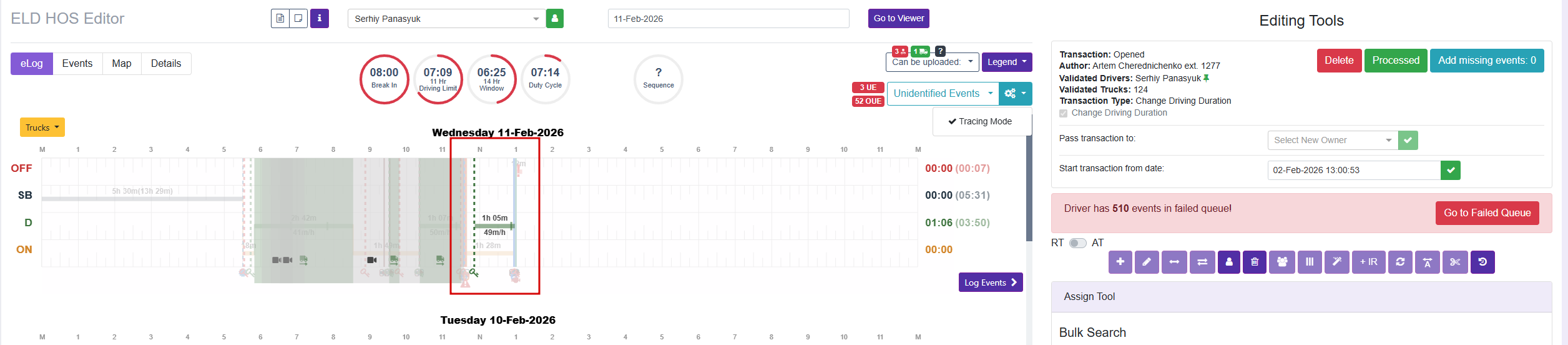This screenshot has height=345, width=1568.
Task: Click the 1h 05m driving segment on timeline
Action: coord(494,226)
